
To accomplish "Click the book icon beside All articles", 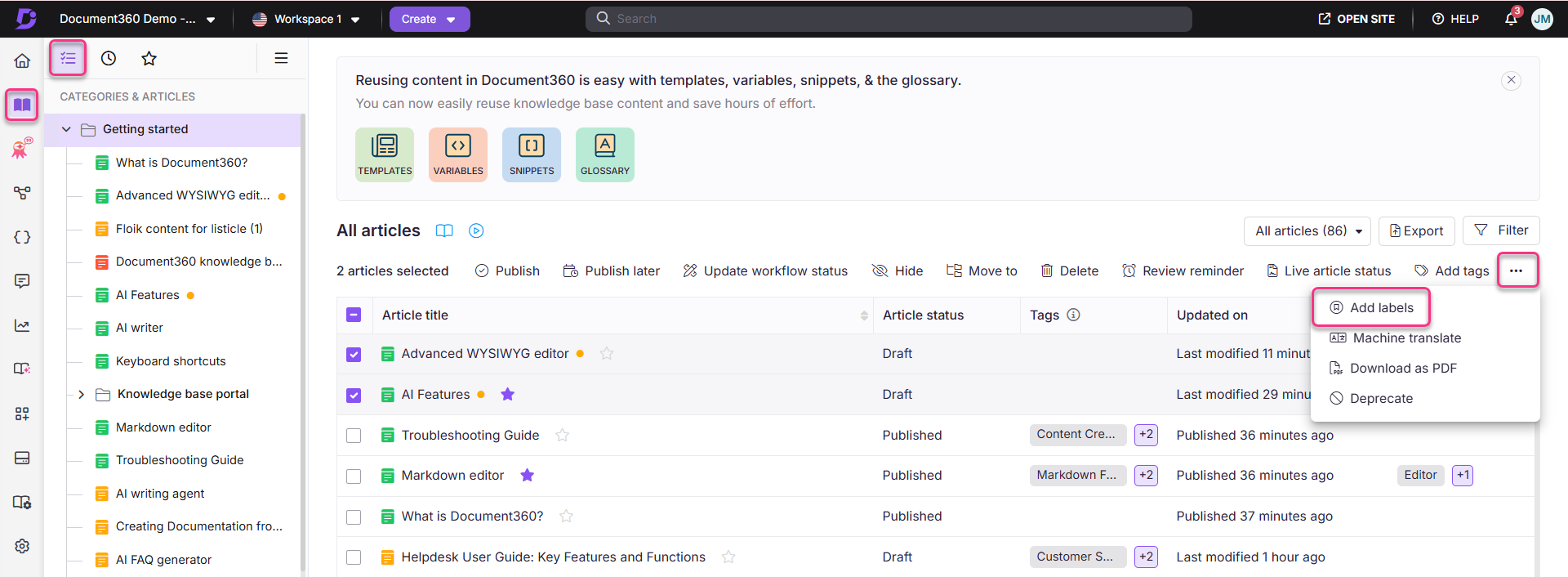I will click(444, 230).
